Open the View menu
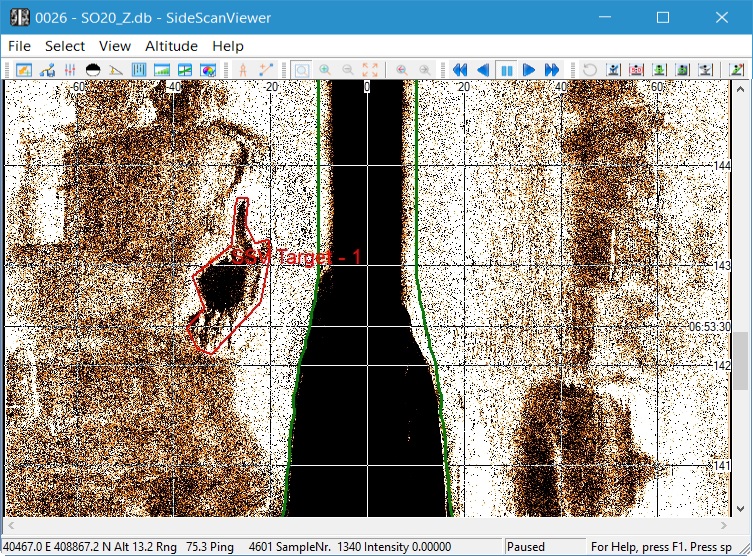Image resolution: width=753 pixels, height=556 pixels. click(115, 46)
